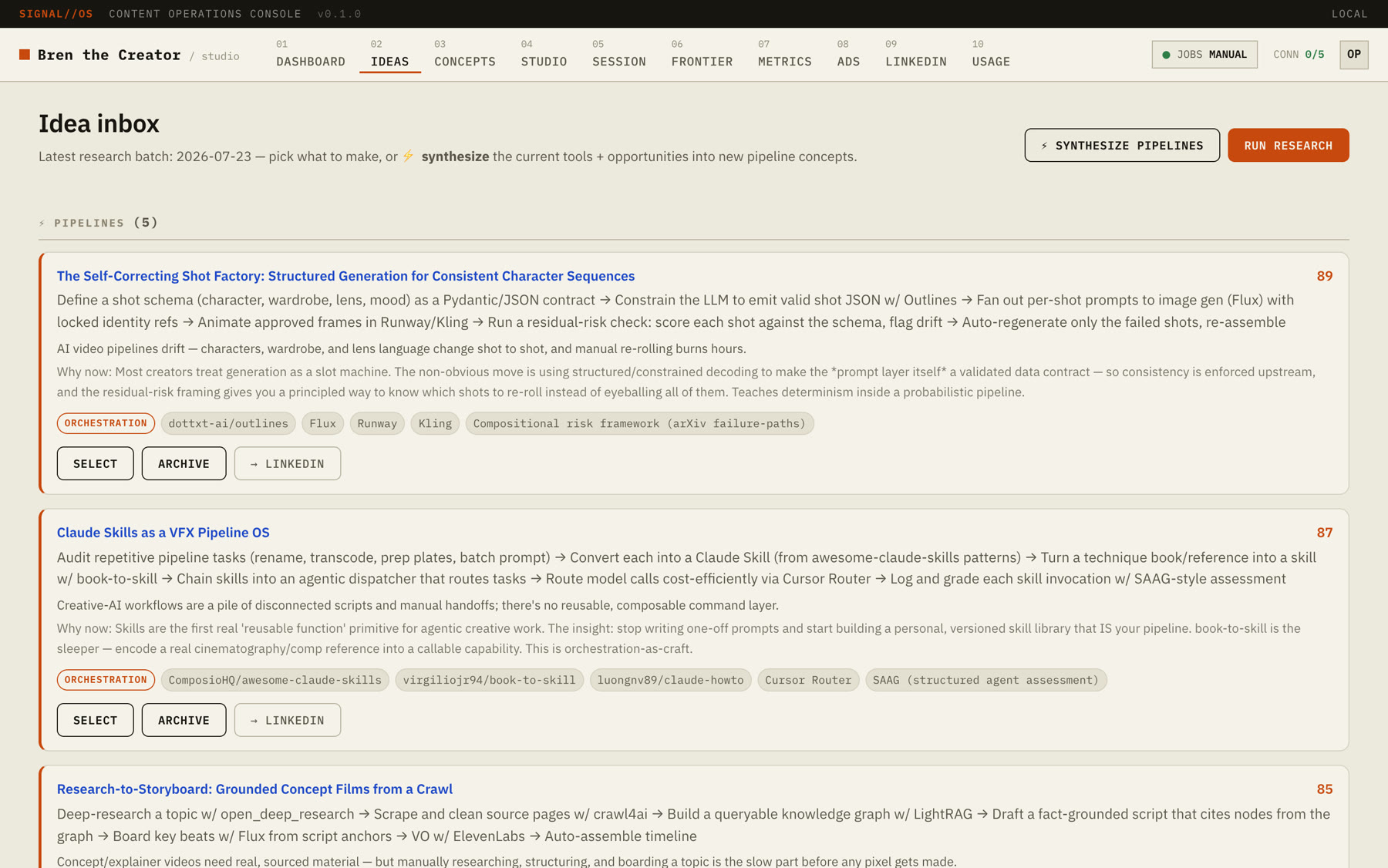Go to the Studio tab

(544, 54)
